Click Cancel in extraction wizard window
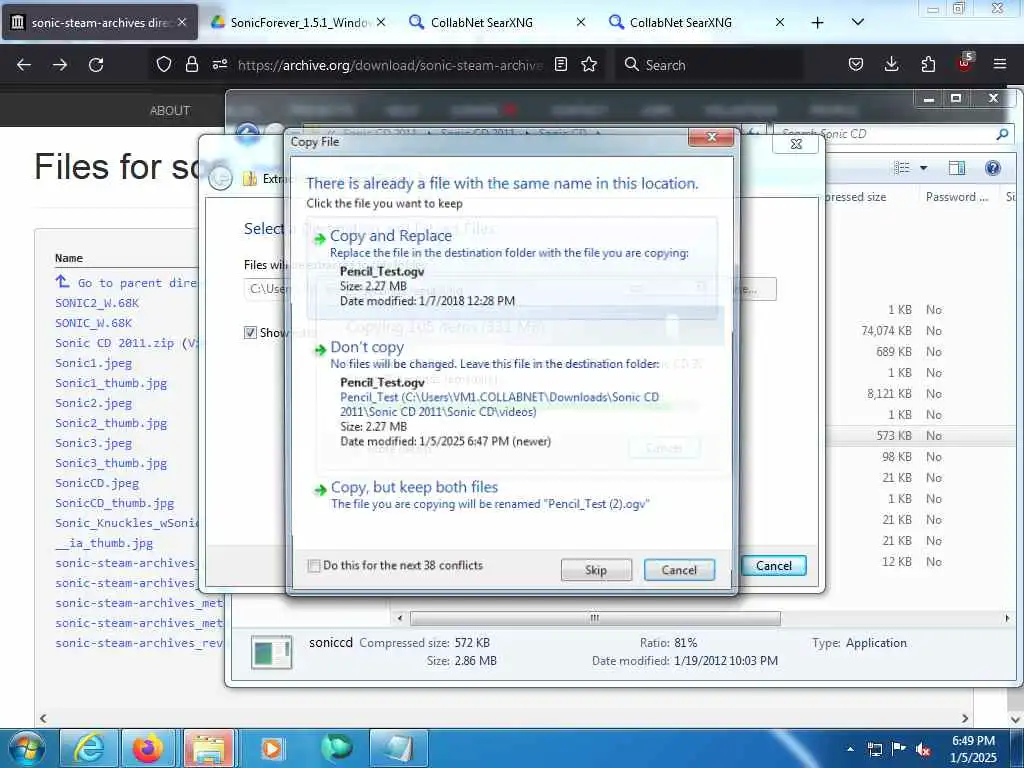The image size is (1024, 768). pyautogui.click(x=774, y=566)
